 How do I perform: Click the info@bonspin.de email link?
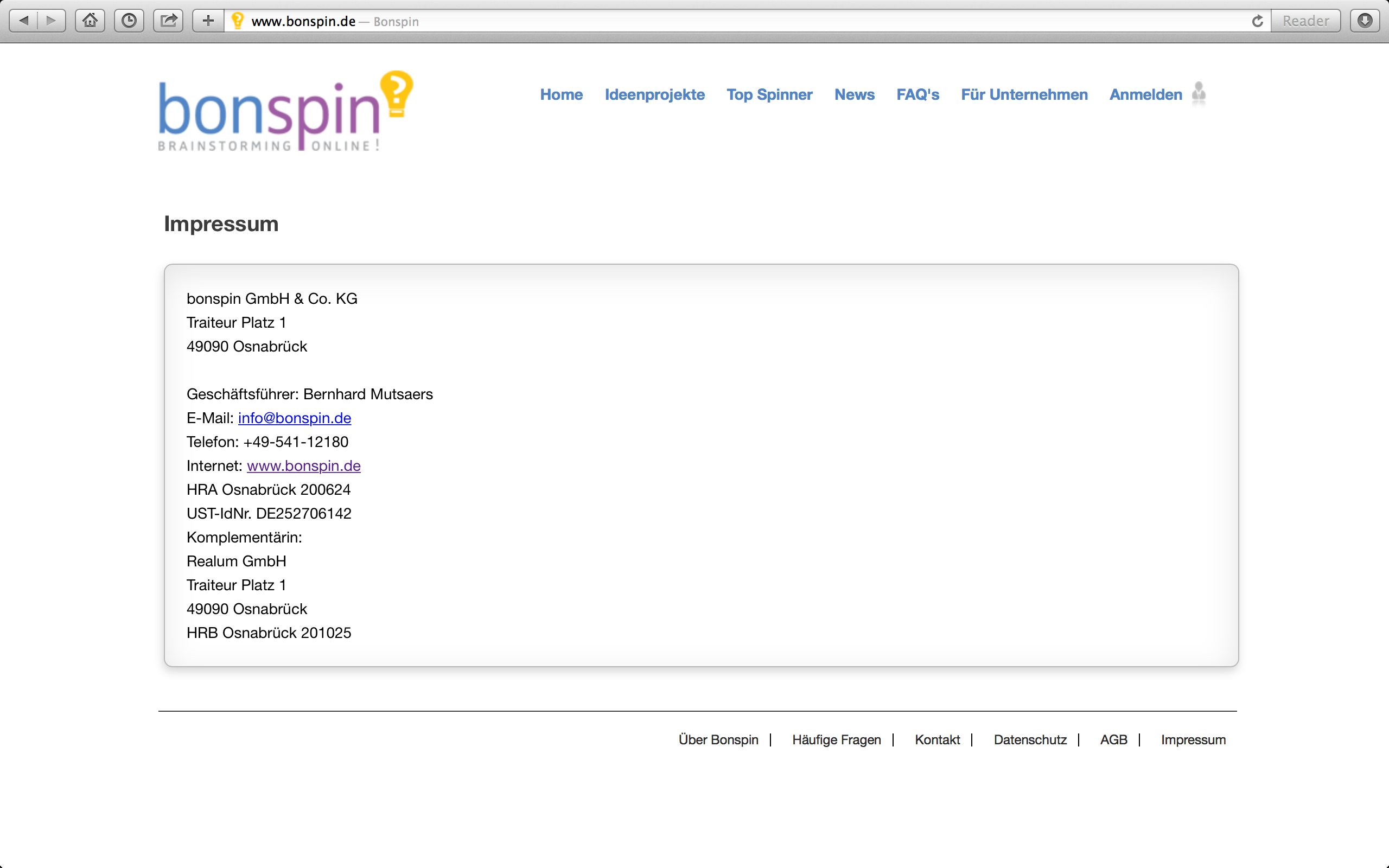point(295,418)
